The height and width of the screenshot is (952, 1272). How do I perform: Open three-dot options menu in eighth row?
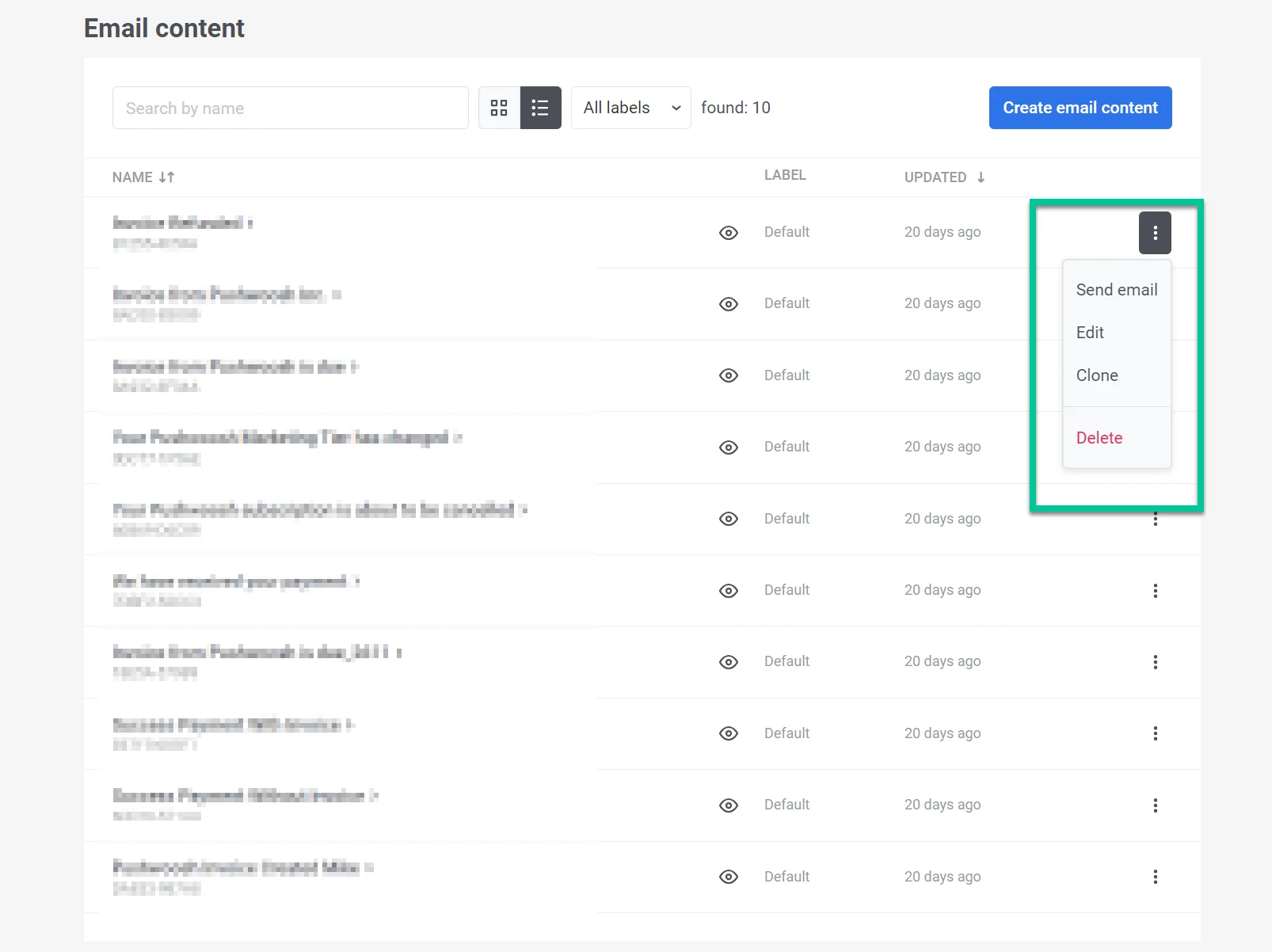pos(1155,733)
